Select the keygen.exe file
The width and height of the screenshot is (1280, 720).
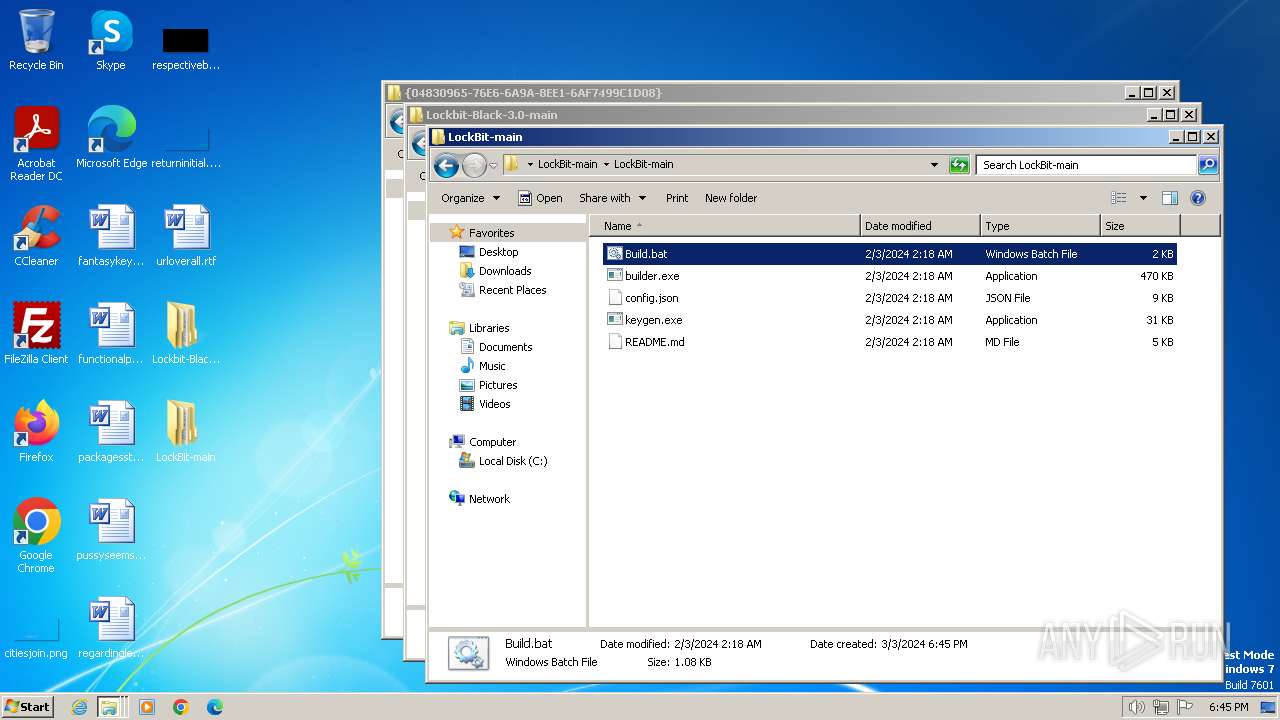tap(890, 320)
